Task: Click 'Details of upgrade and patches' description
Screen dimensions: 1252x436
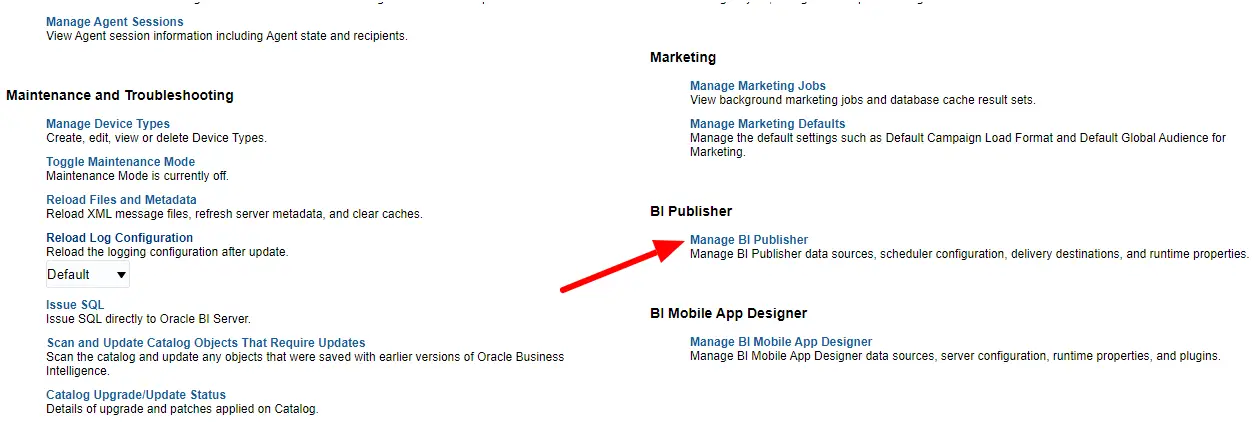Action: click(182, 409)
